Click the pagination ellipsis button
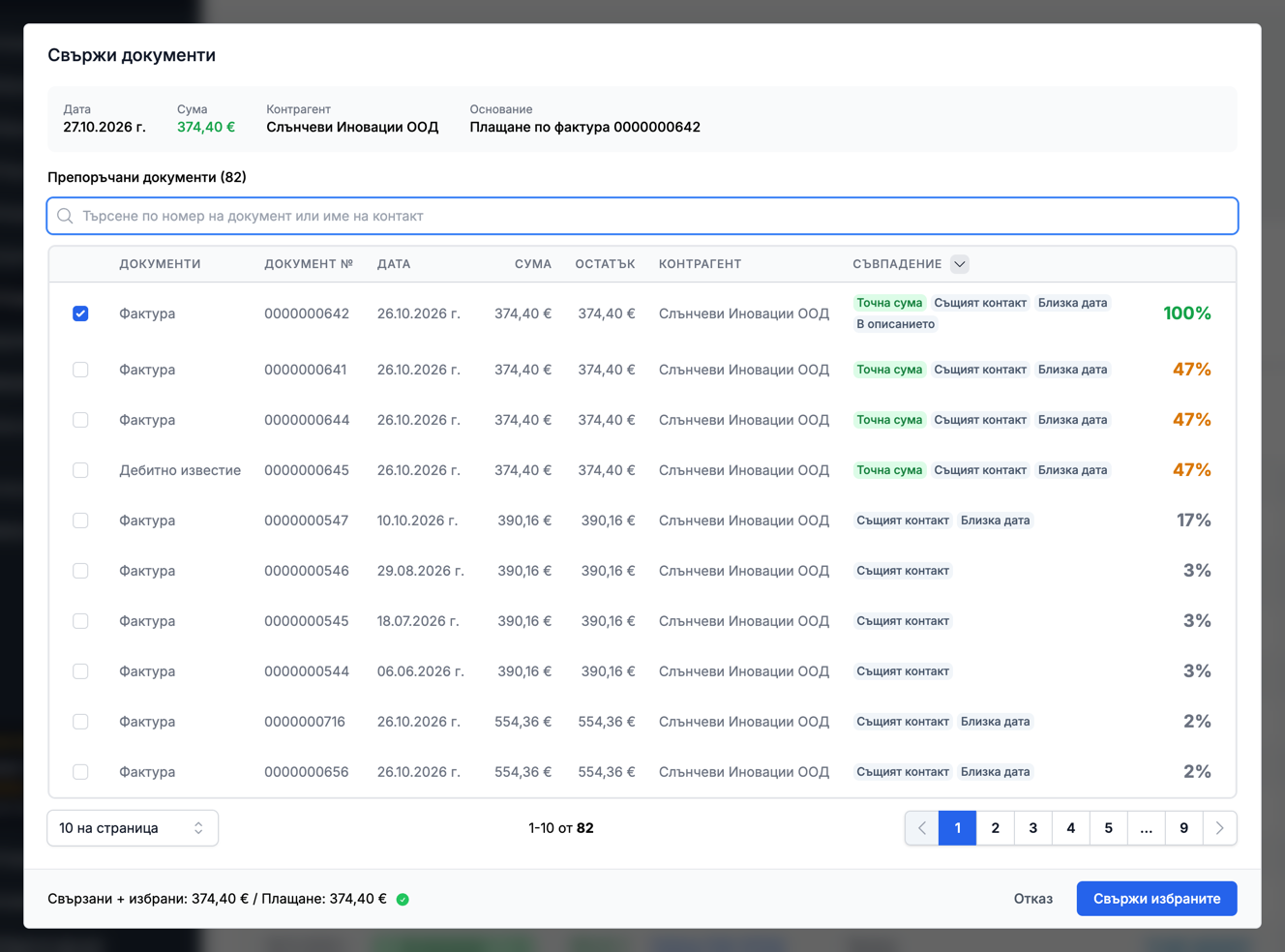Viewport: 1285px width, 952px height. point(1146,828)
